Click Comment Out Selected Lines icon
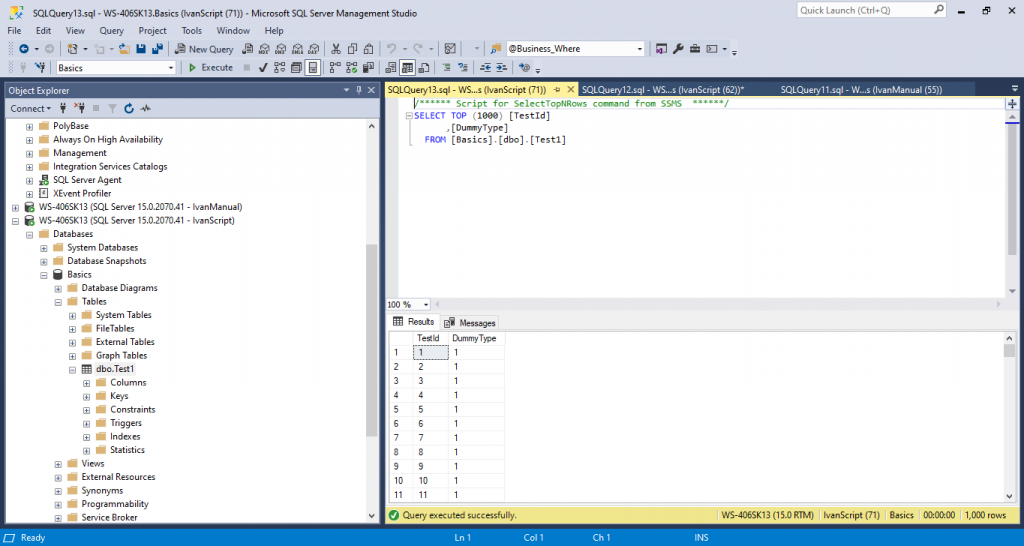 click(x=447, y=67)
